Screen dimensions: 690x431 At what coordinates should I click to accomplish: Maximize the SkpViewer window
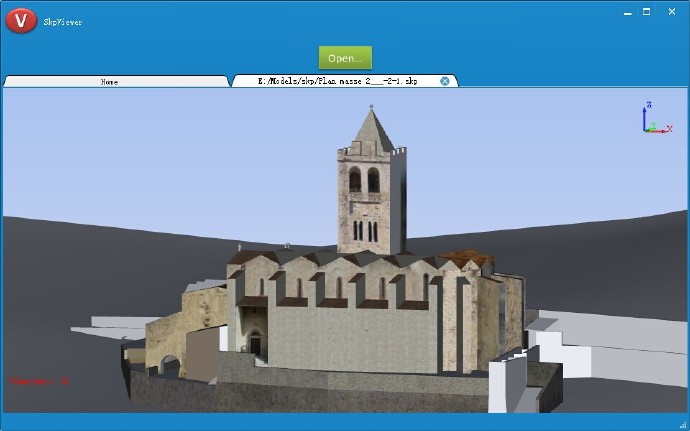pos(646,12)
